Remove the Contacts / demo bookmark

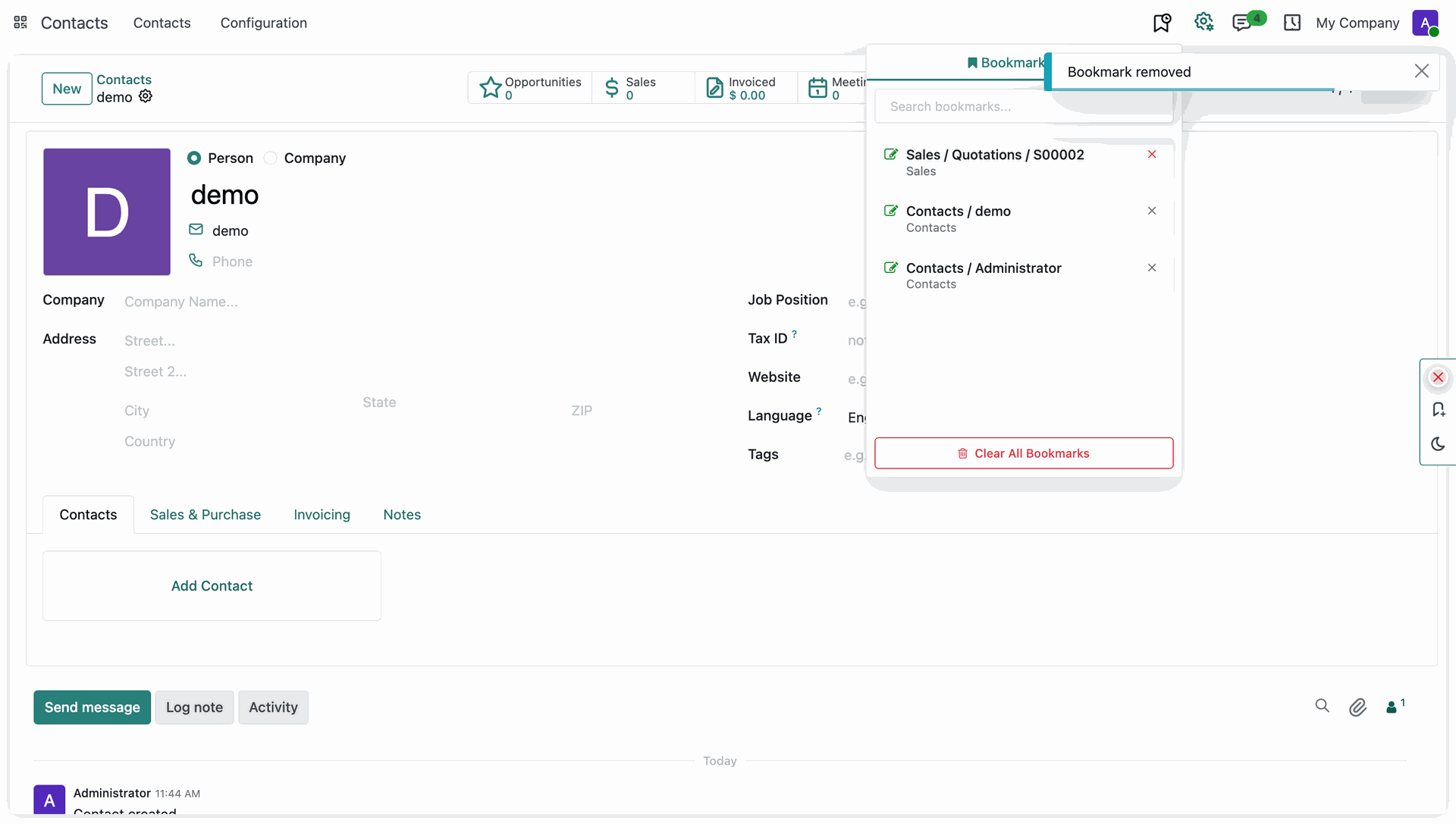click(1152, 211)
